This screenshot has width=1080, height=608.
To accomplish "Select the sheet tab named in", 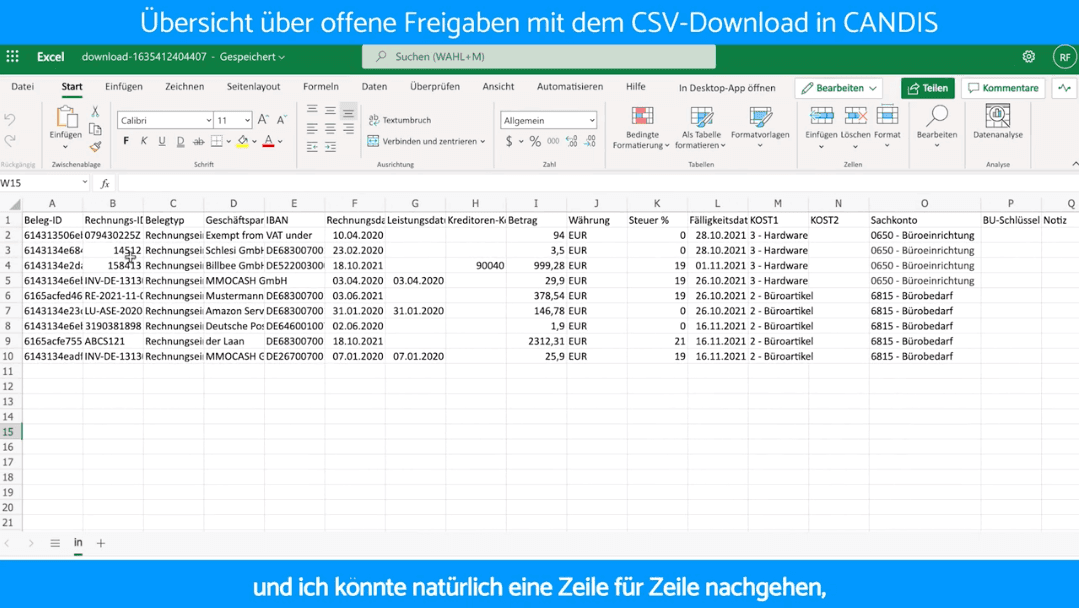I will click(x=78, y=543).
